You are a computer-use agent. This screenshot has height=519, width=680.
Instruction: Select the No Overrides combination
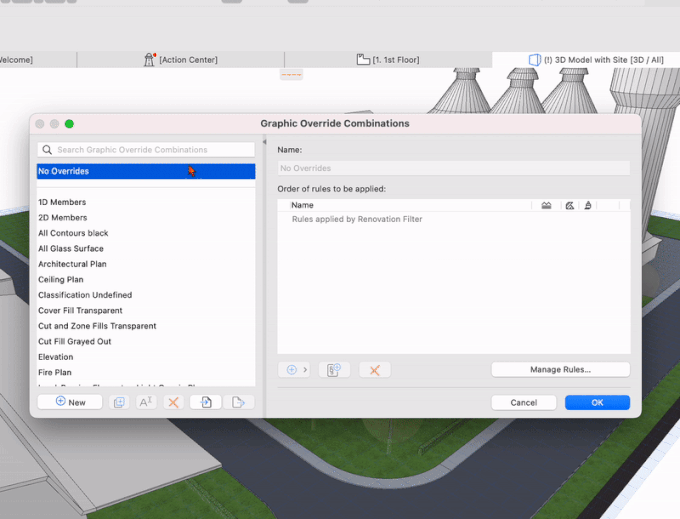(146, 171)
